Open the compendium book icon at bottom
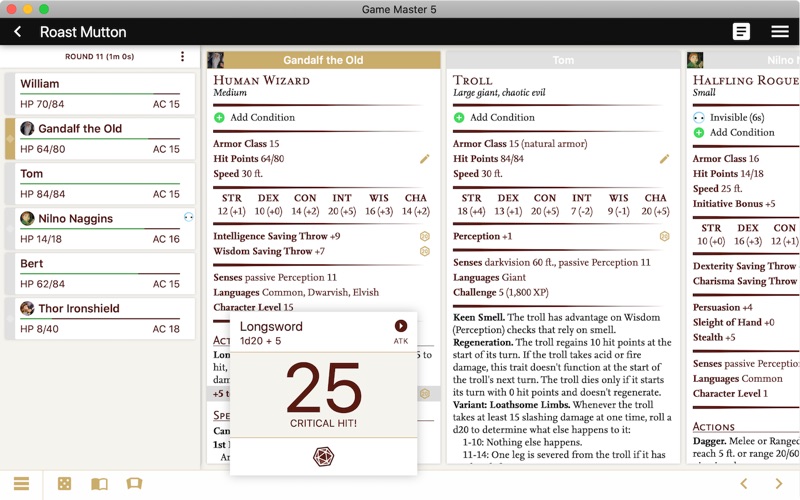800x500 pixels. tap(99, 484)
